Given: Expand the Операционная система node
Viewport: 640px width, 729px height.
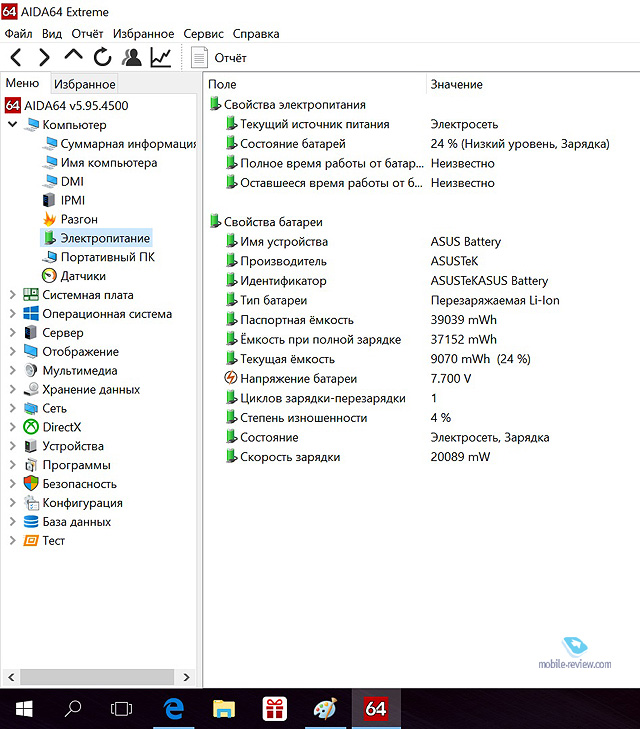Looking at the screenshot, I should click(x=13, y=314).
